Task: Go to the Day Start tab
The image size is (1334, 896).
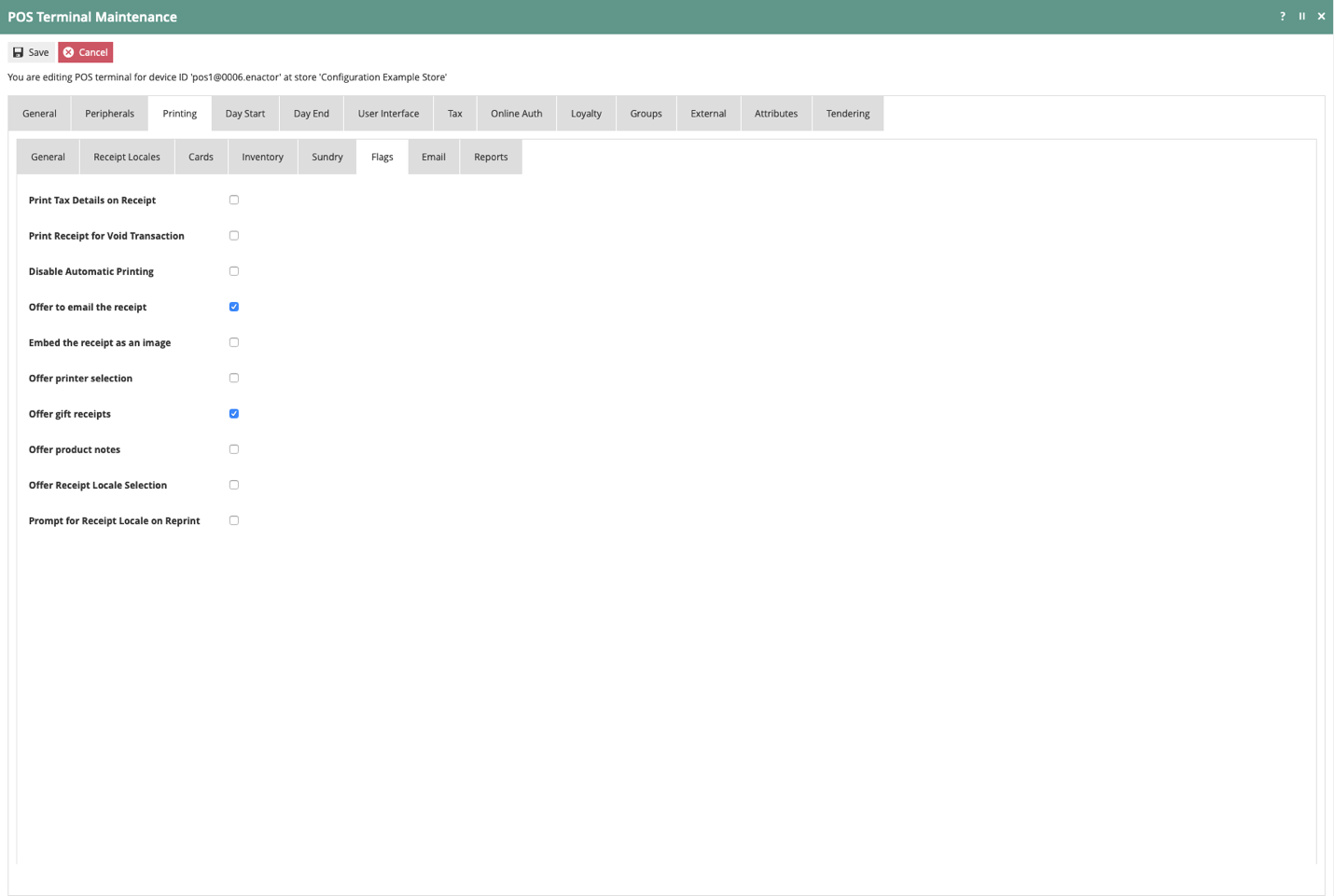Action: tap(245, 114)
